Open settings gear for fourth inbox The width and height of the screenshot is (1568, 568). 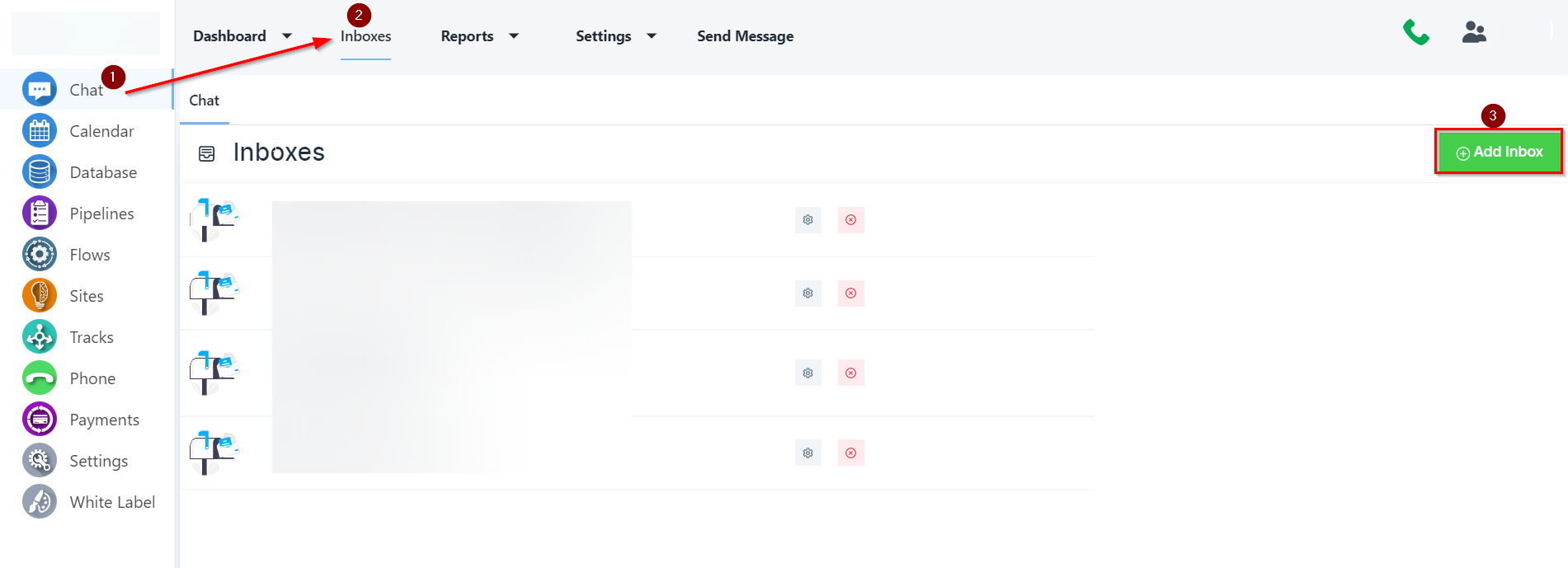point(808,453)
